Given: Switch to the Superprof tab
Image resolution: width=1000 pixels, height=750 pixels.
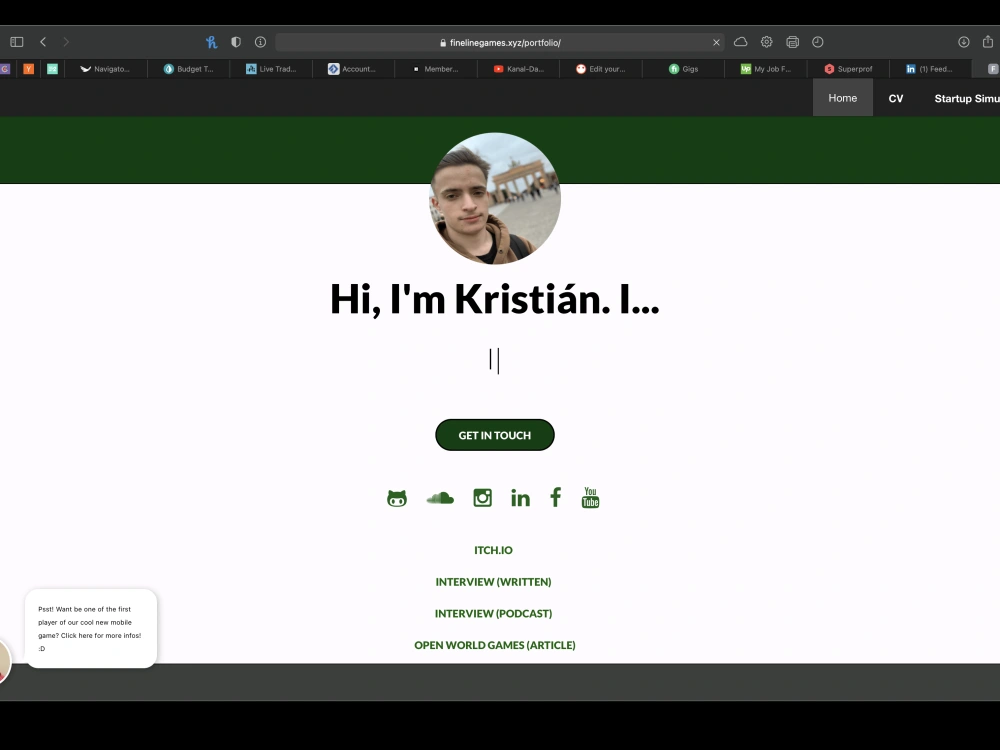Looking at the screenshot, I should (848, 69).
